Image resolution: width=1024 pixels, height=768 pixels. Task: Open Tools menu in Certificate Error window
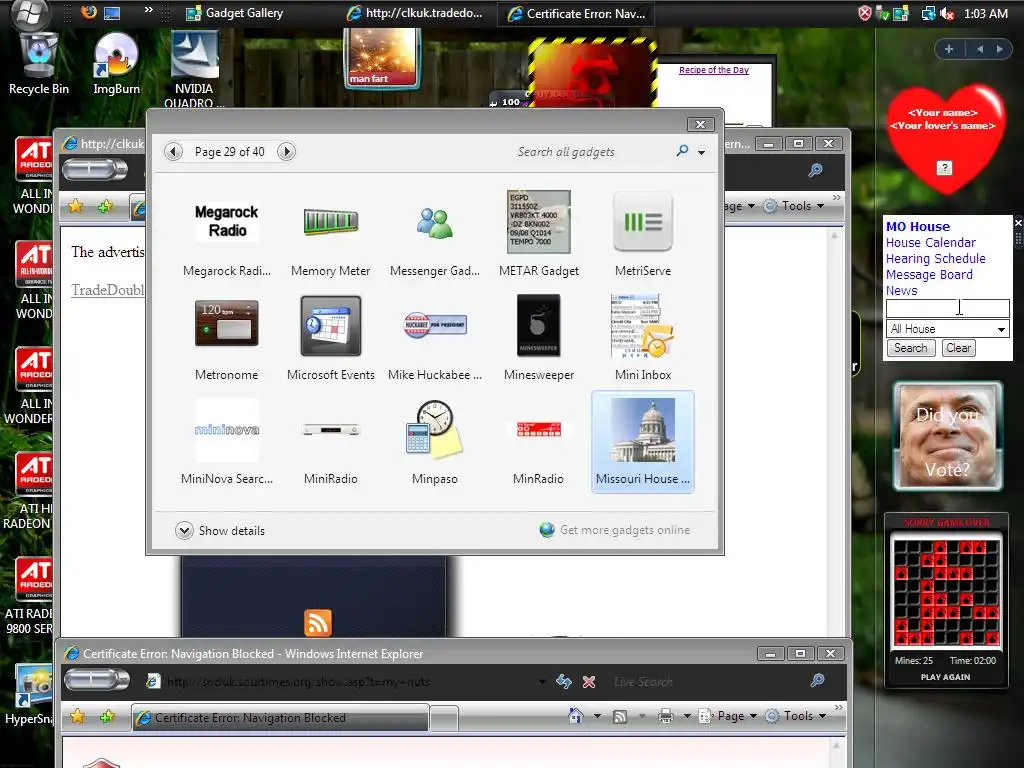pos(795,716)
